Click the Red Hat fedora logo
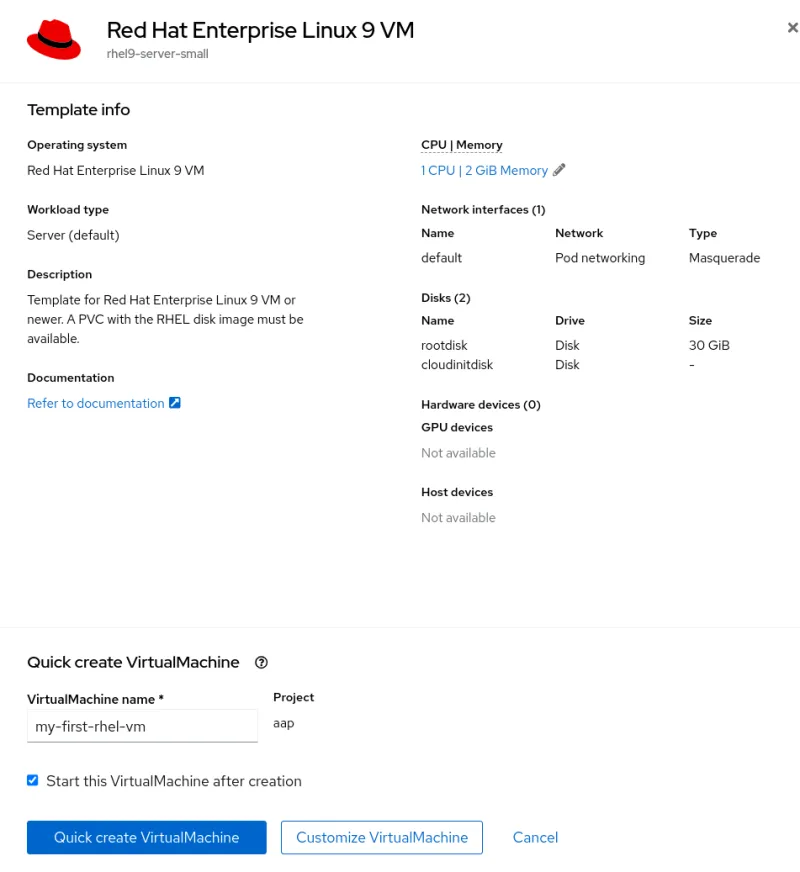 click(x=55, y=38)
